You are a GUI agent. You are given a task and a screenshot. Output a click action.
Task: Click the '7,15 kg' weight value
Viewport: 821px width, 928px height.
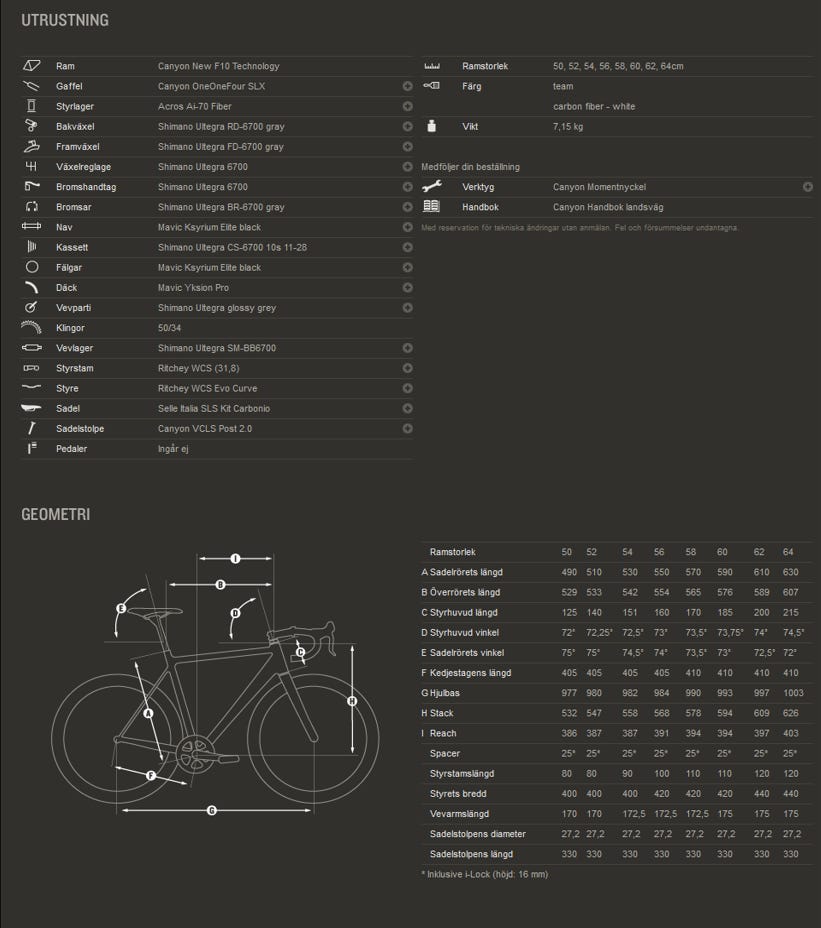[x=568, y=127]
